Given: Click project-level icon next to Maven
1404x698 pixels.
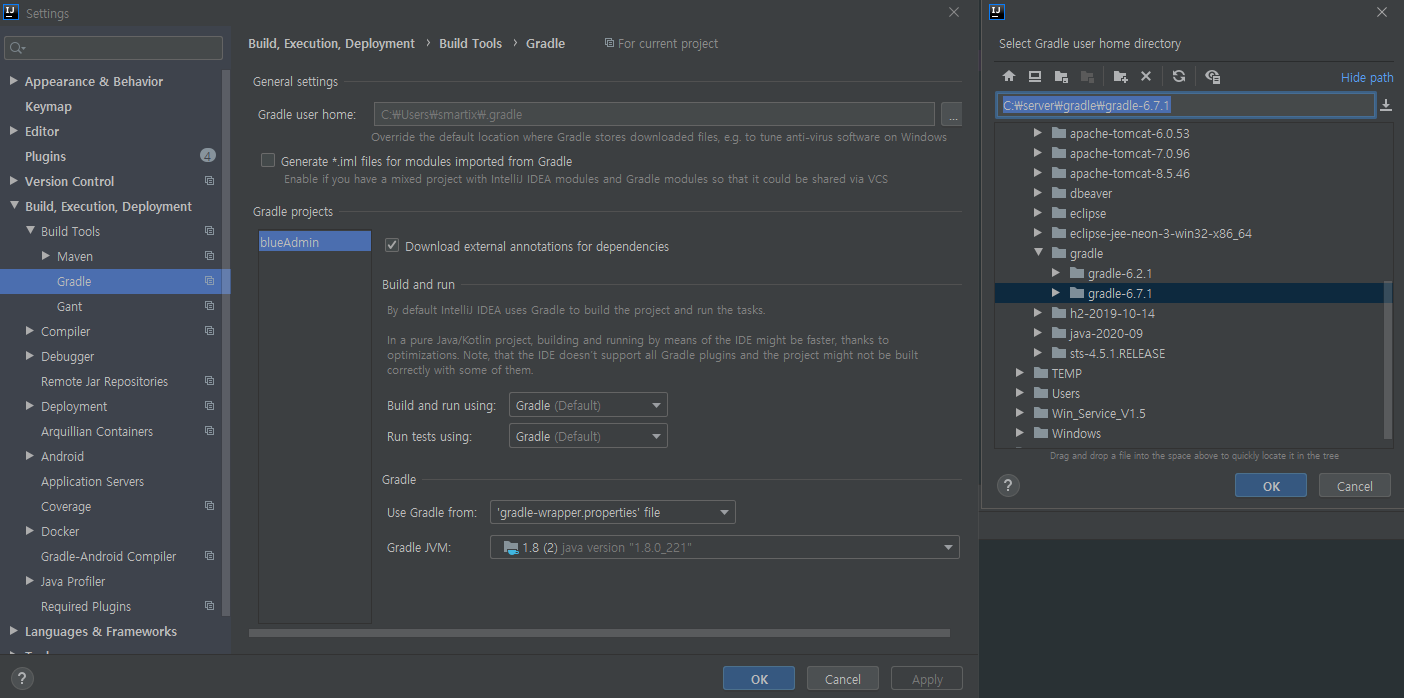Looking at the screenshot, I should point(209,256).
